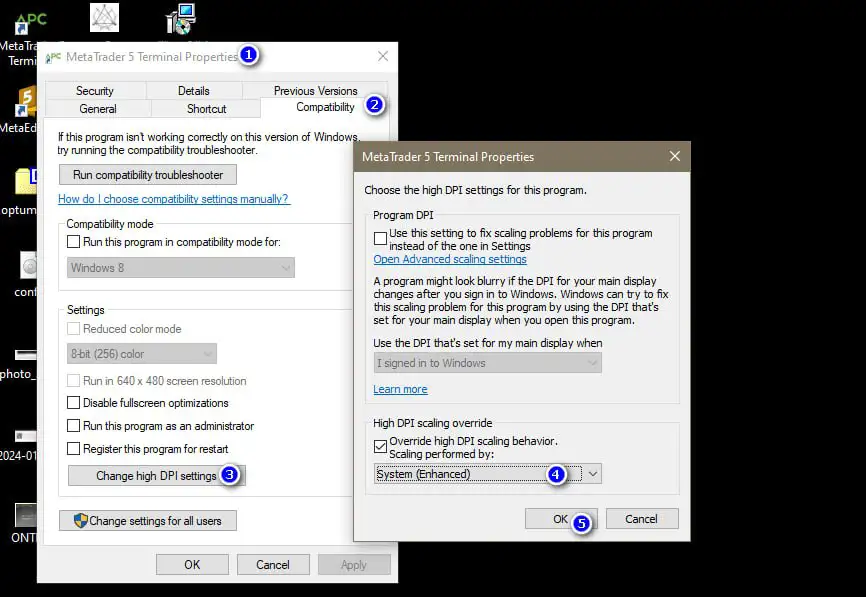
Task: Click the triangle logo desktop icon
Action: (x=104, y=17)
